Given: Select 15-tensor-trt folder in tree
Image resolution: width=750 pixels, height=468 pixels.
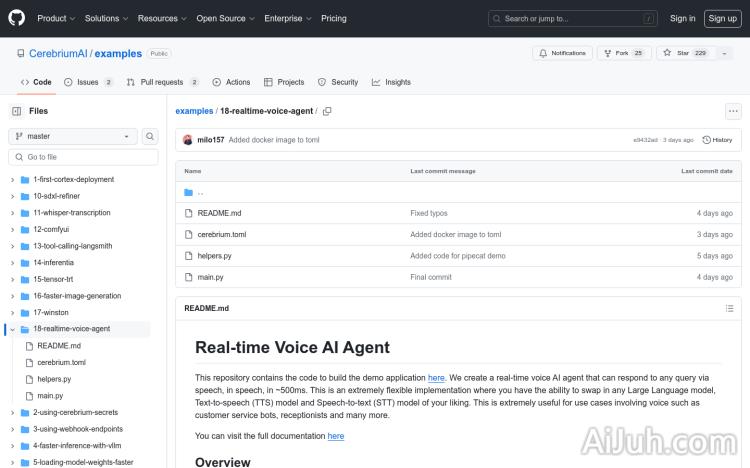Looking at the screenshot, I should [x=53, y=279].
